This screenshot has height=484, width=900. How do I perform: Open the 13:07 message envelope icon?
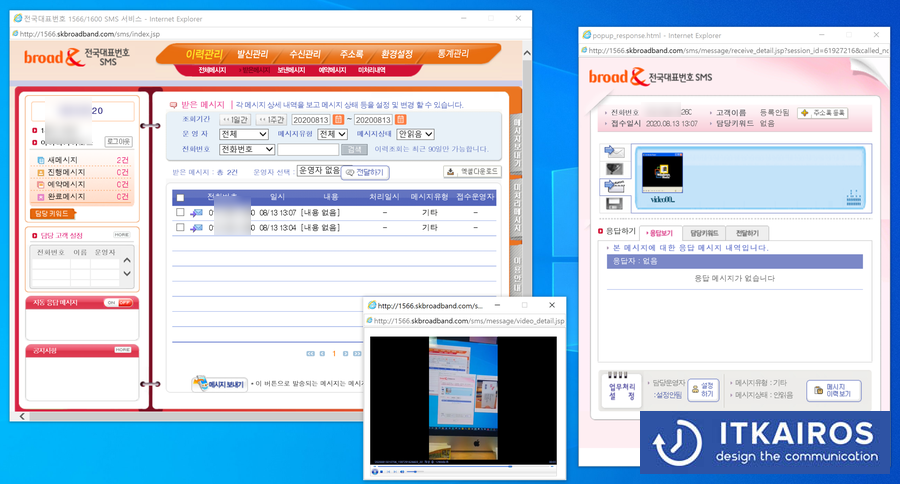coord(197,212)
